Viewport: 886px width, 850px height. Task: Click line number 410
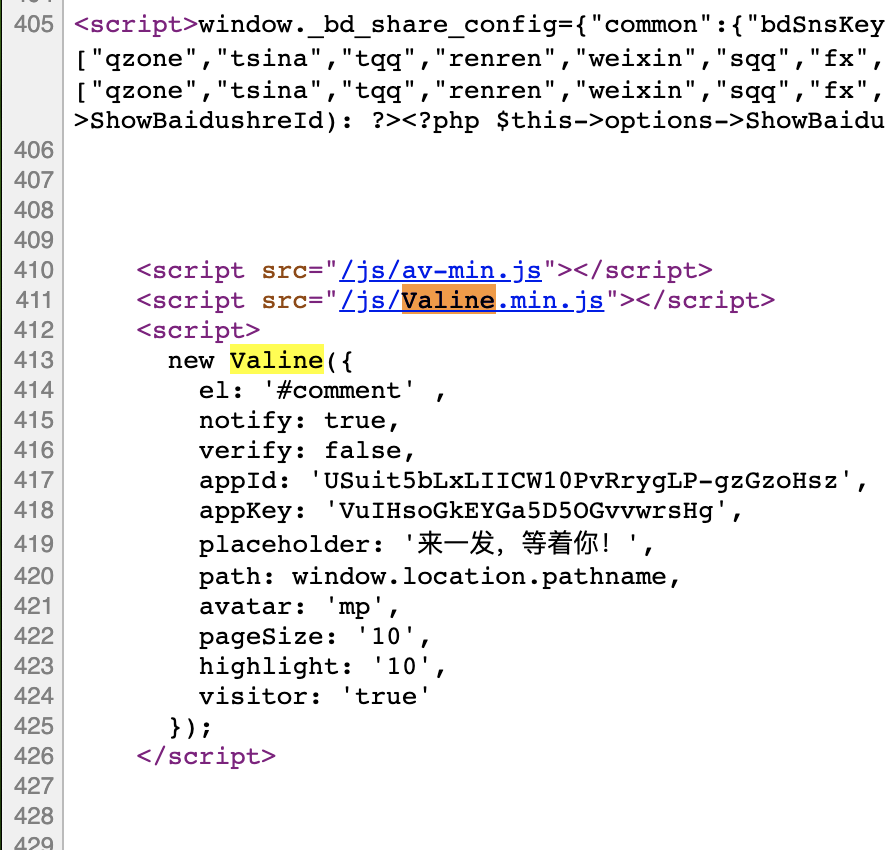pos(34,270)
